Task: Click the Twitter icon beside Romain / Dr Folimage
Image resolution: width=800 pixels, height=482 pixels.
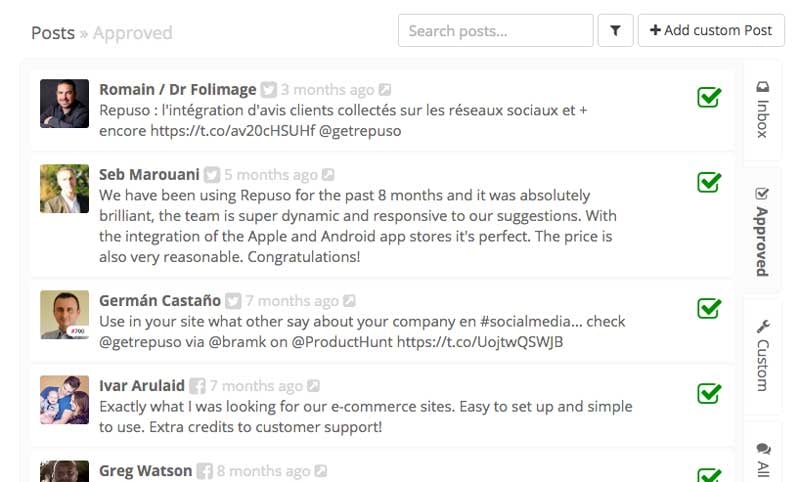Action: point(269,90)
